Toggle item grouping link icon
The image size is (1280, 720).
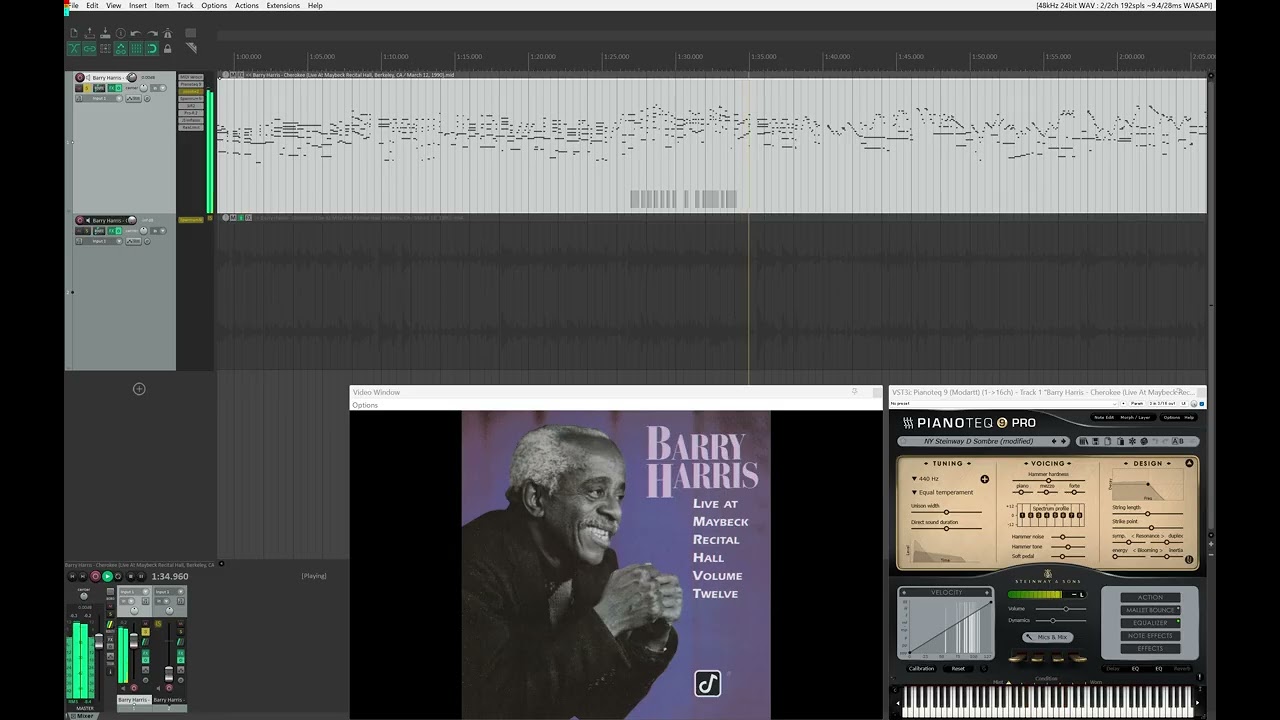click(89, 48)
